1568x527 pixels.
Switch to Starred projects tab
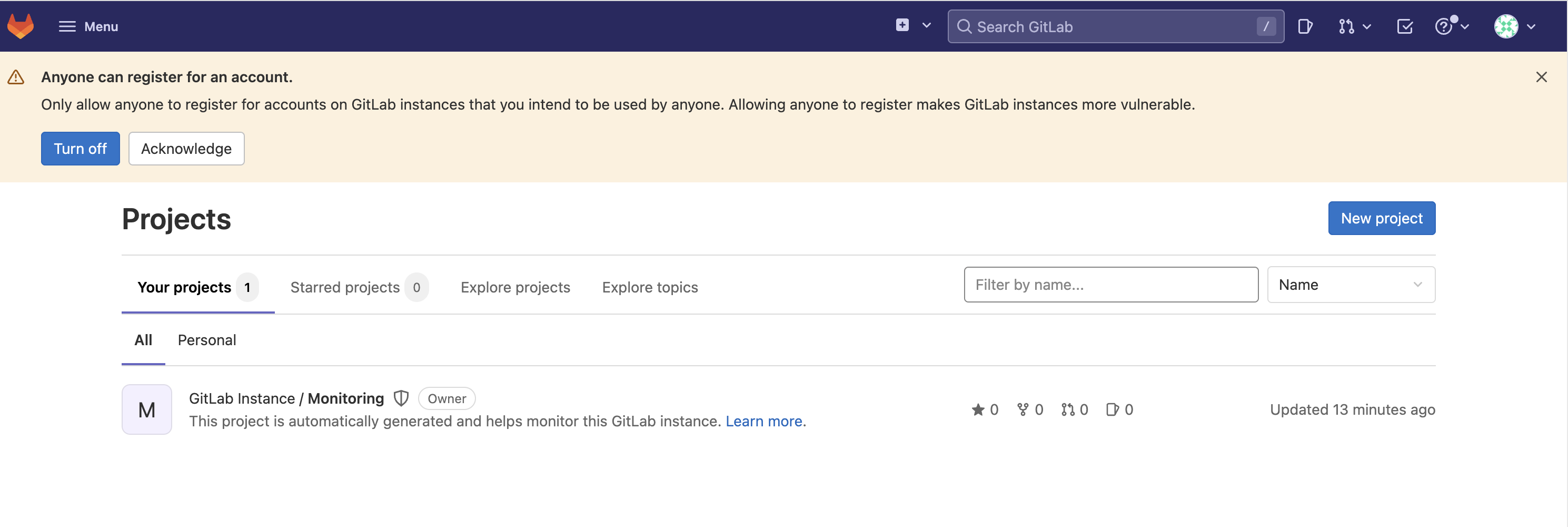pyautogui.click(x=359, y=287)
